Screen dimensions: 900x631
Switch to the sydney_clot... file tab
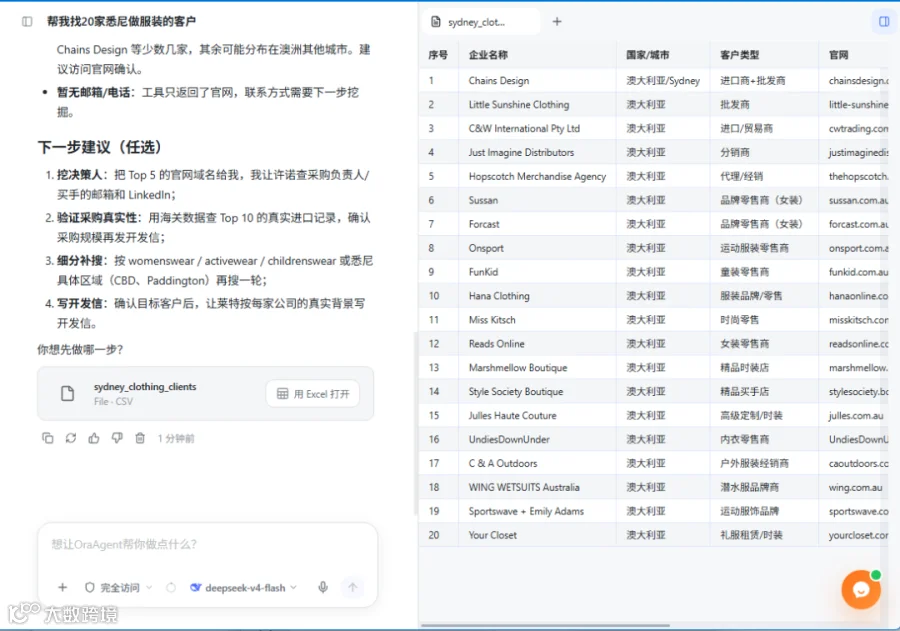(481, 22)
